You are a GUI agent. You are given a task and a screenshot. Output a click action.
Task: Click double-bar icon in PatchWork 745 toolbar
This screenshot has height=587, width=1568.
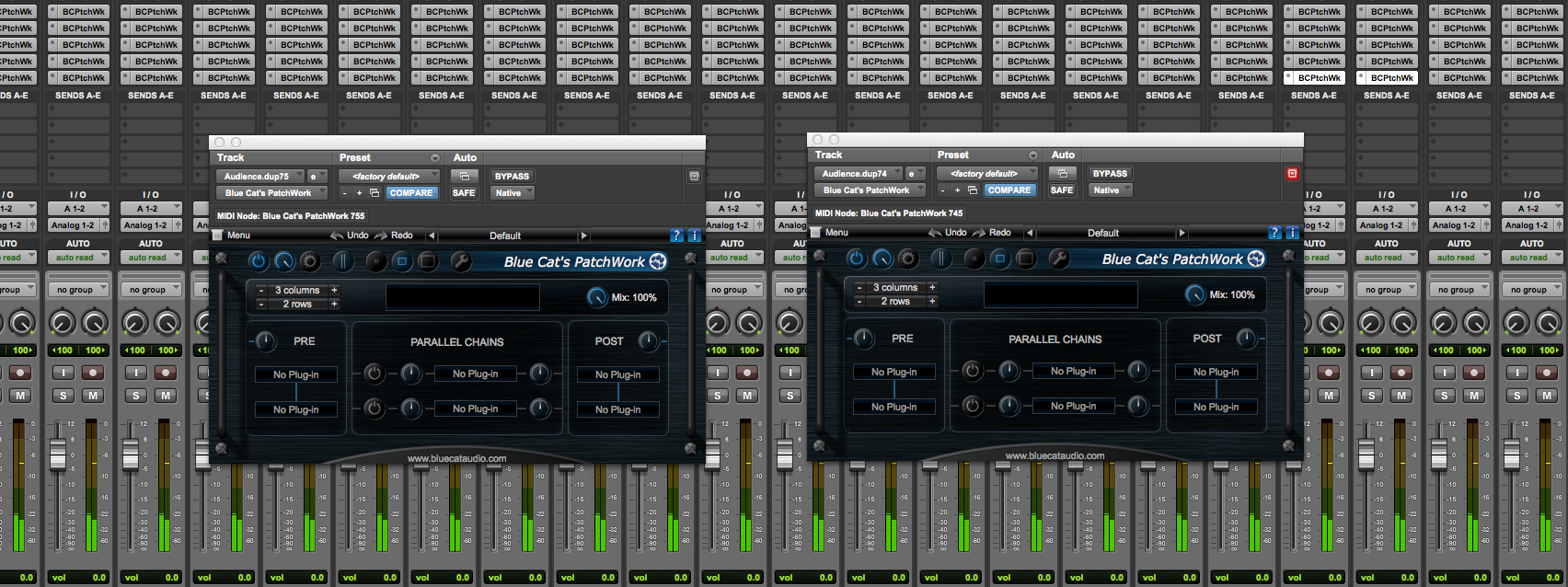tap(940, 259)
